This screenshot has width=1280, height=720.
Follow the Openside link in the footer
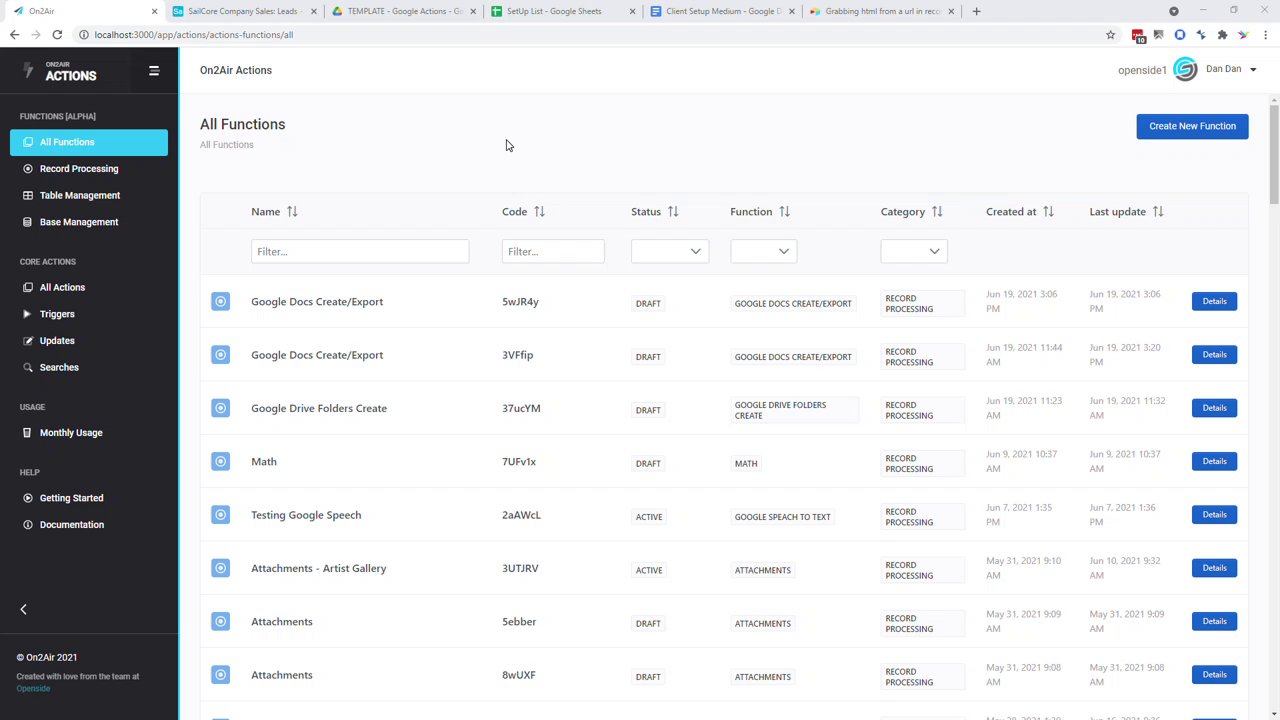click(x=33, y=688)
